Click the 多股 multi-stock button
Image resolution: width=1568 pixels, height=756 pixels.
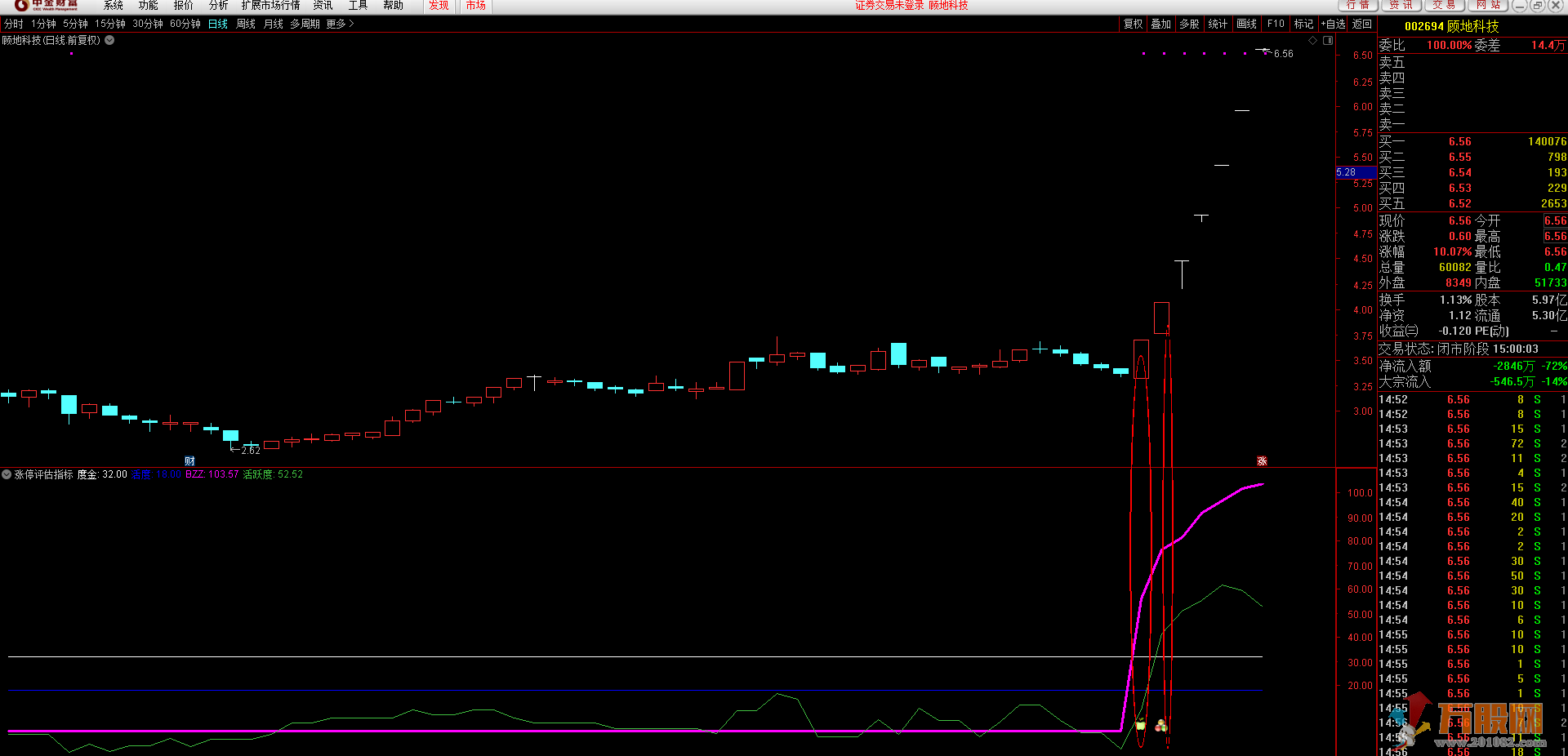point(1190,24)
